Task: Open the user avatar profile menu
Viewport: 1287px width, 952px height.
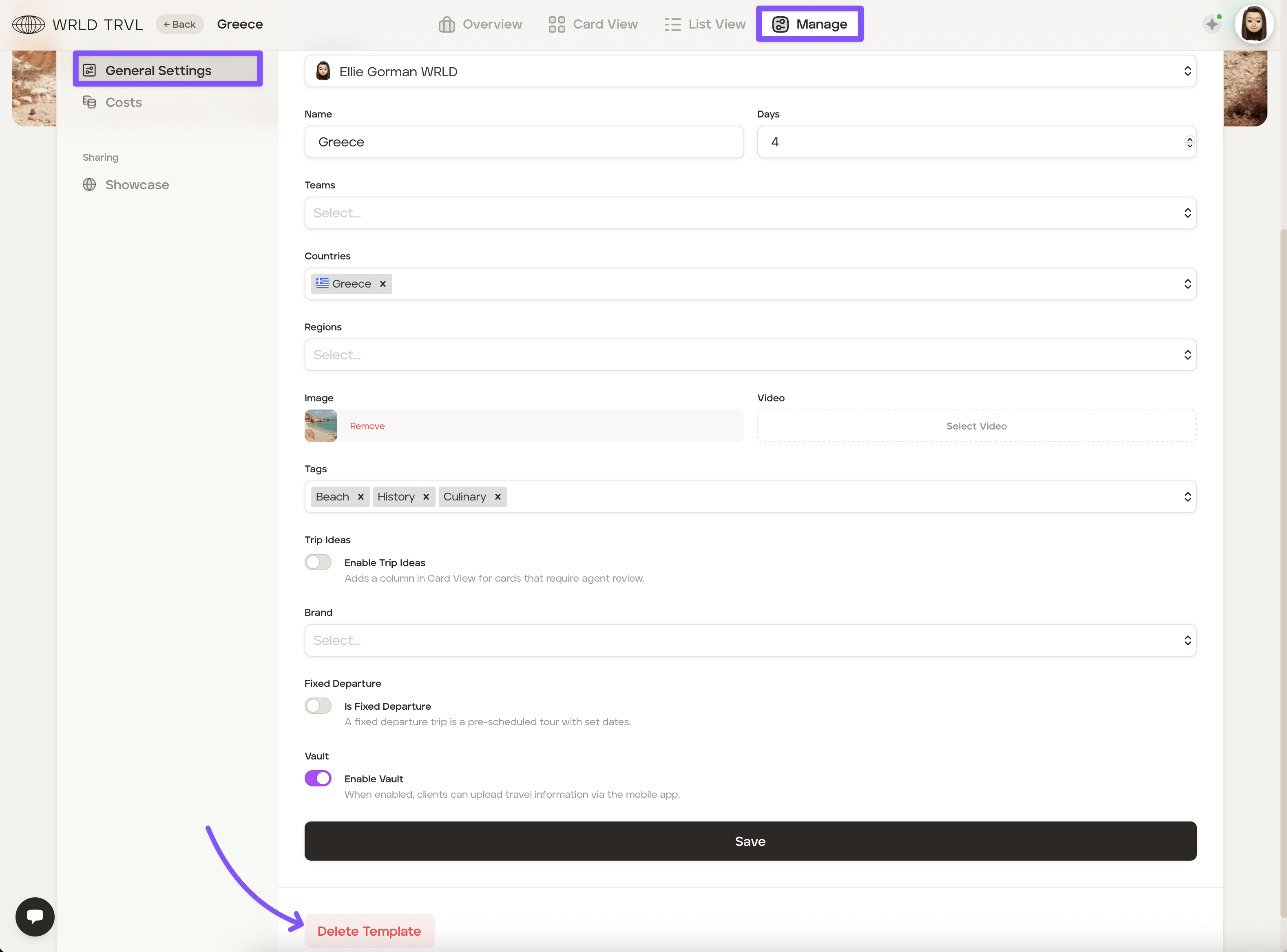Action: pyautogui.click(x=1254, y=24)
